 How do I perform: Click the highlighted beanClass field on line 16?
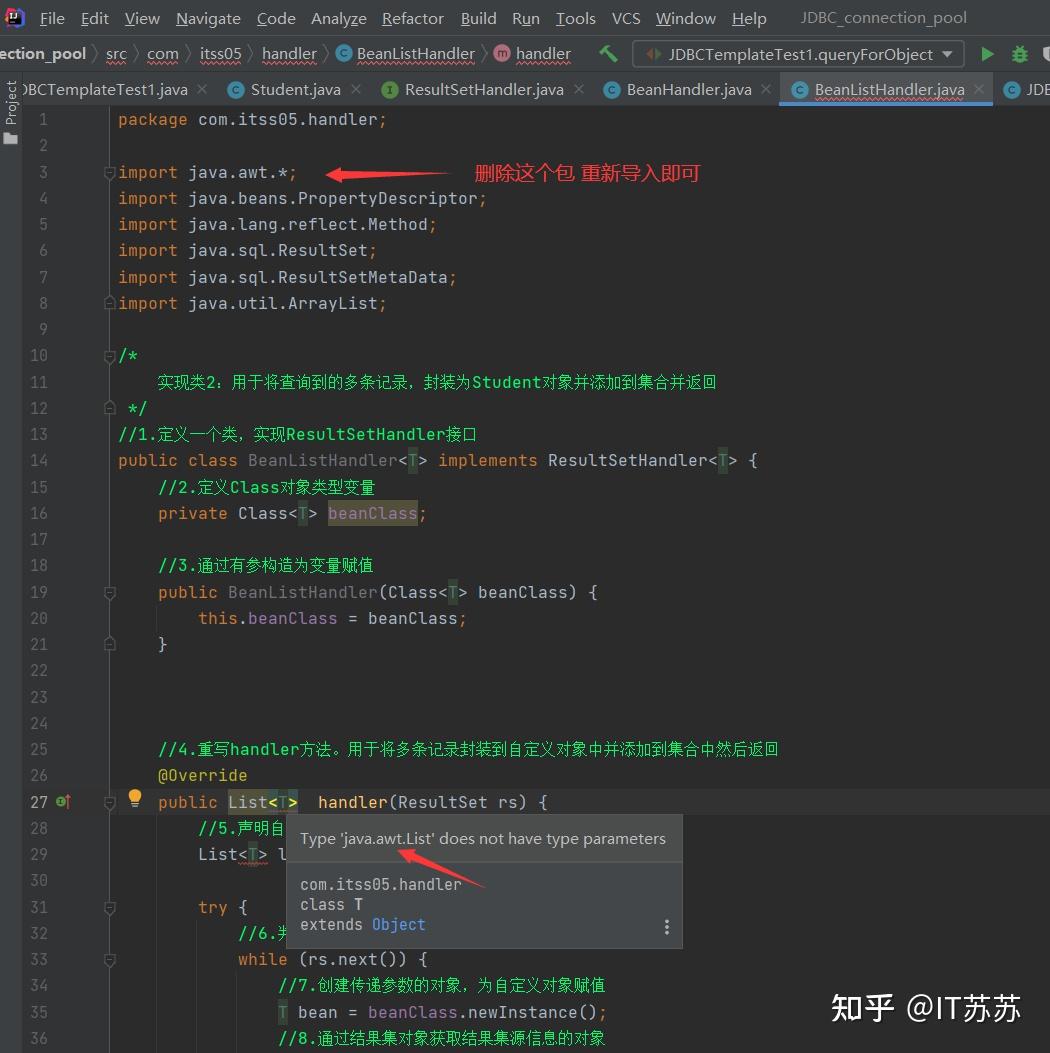(373, 513)
